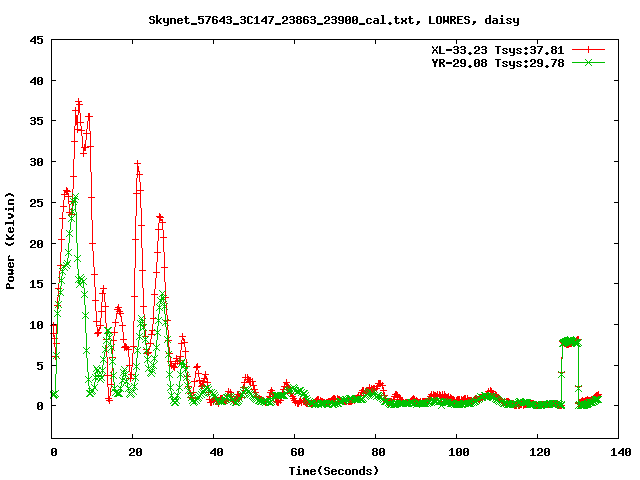Click the x-axis tick label 120

click(539, 452)
